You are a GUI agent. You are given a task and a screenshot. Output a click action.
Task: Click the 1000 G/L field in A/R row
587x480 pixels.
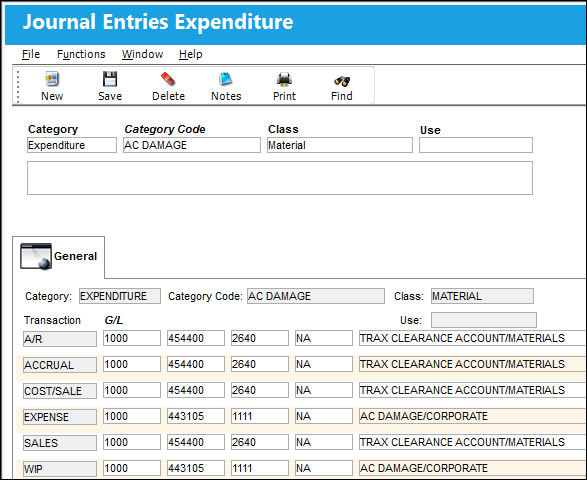[x=132, y=338]
